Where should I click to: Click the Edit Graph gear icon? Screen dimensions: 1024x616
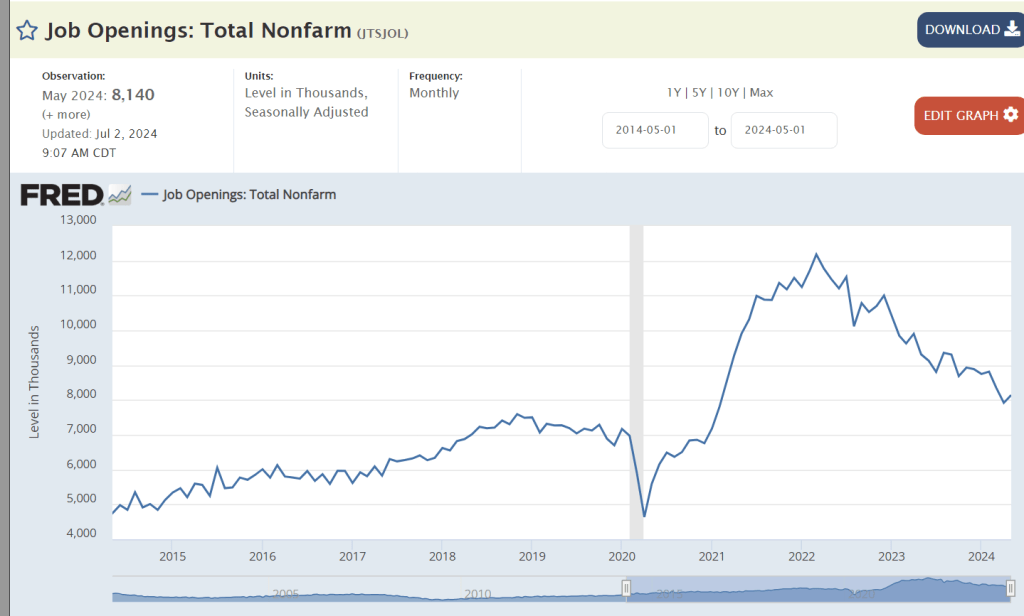coord(1010,115)
